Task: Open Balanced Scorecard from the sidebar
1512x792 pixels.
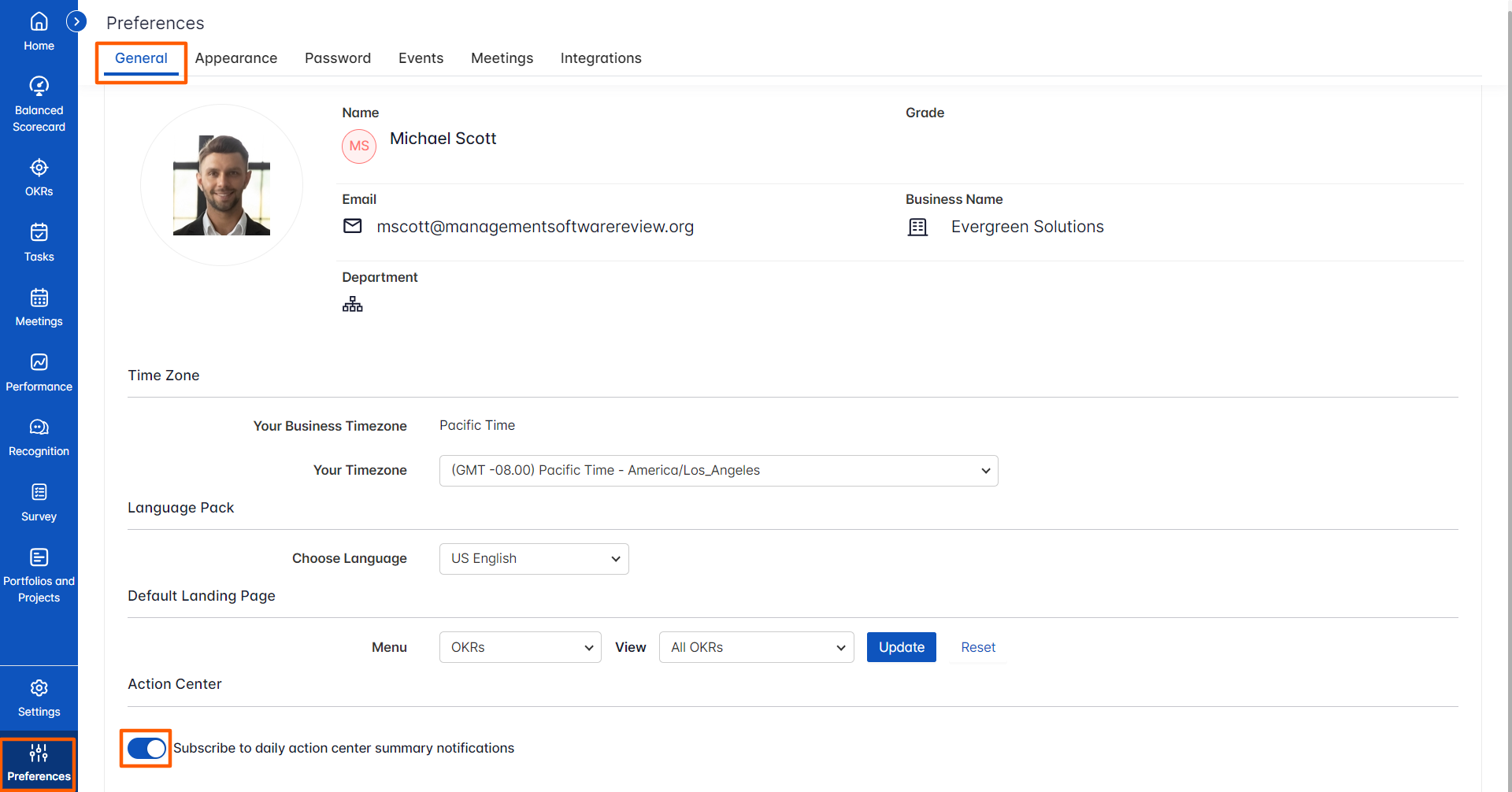Action: coord(39,105)
